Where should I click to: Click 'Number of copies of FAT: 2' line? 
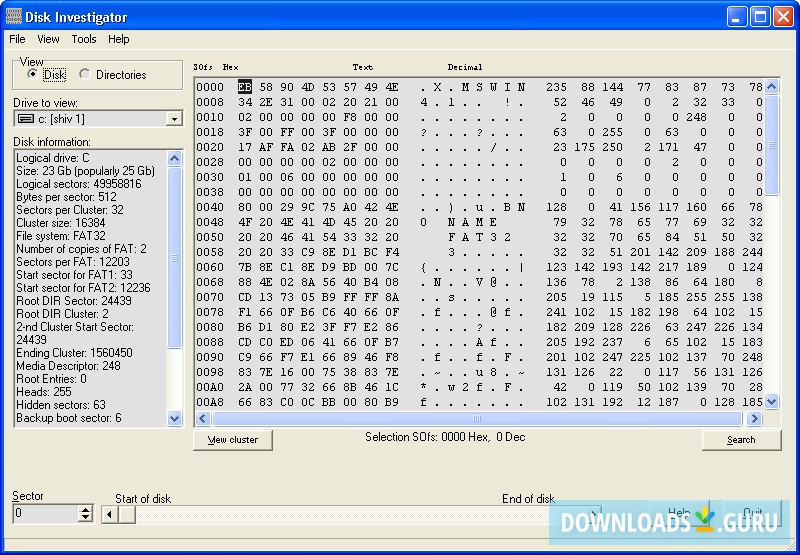(81, 249)
